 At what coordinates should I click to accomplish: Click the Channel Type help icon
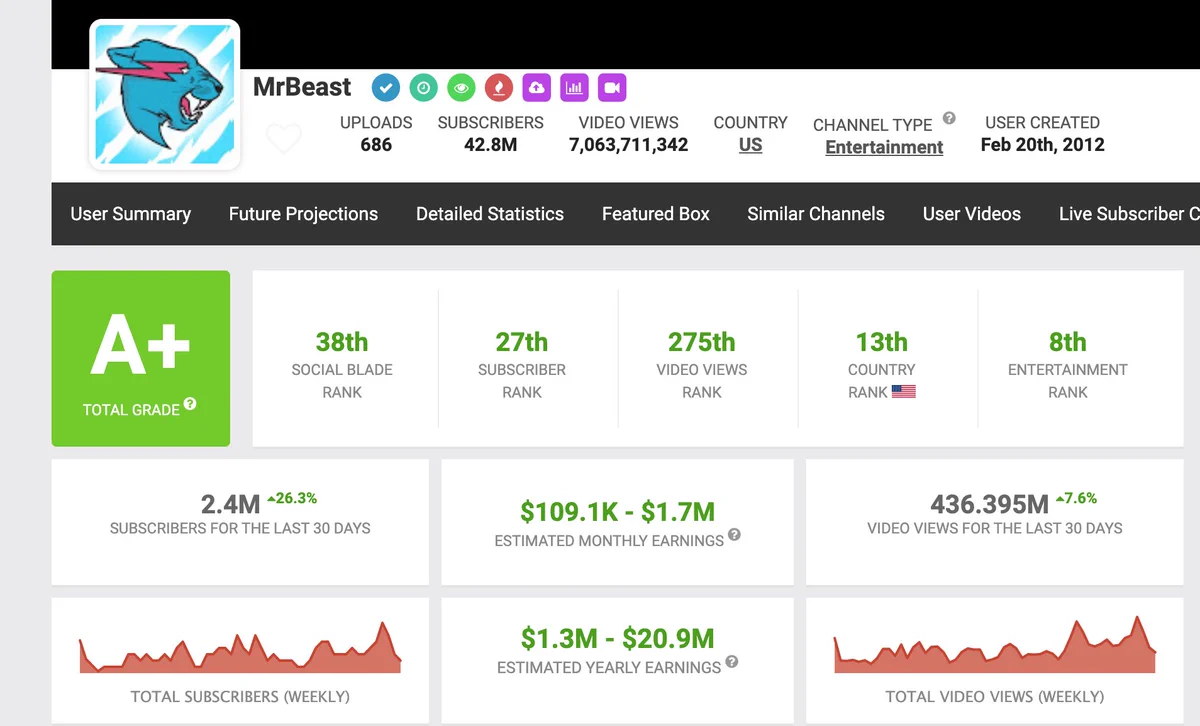pos(949,118)
